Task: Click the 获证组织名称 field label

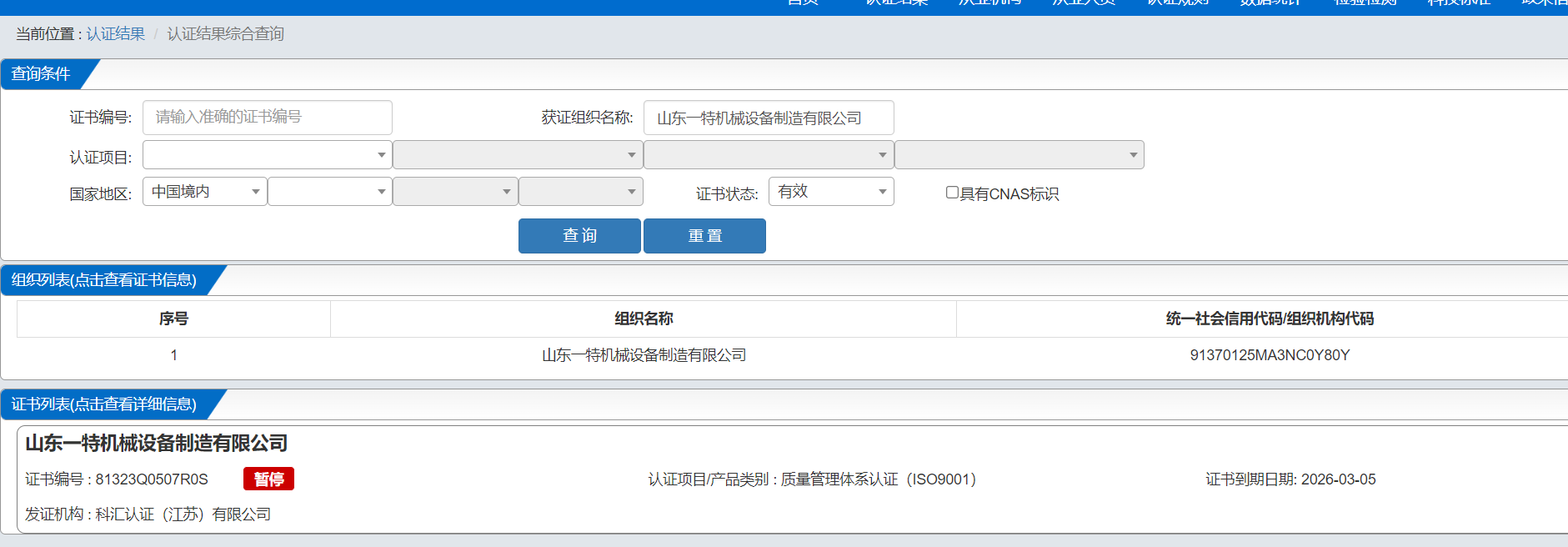Action: [x=587, y=118]
